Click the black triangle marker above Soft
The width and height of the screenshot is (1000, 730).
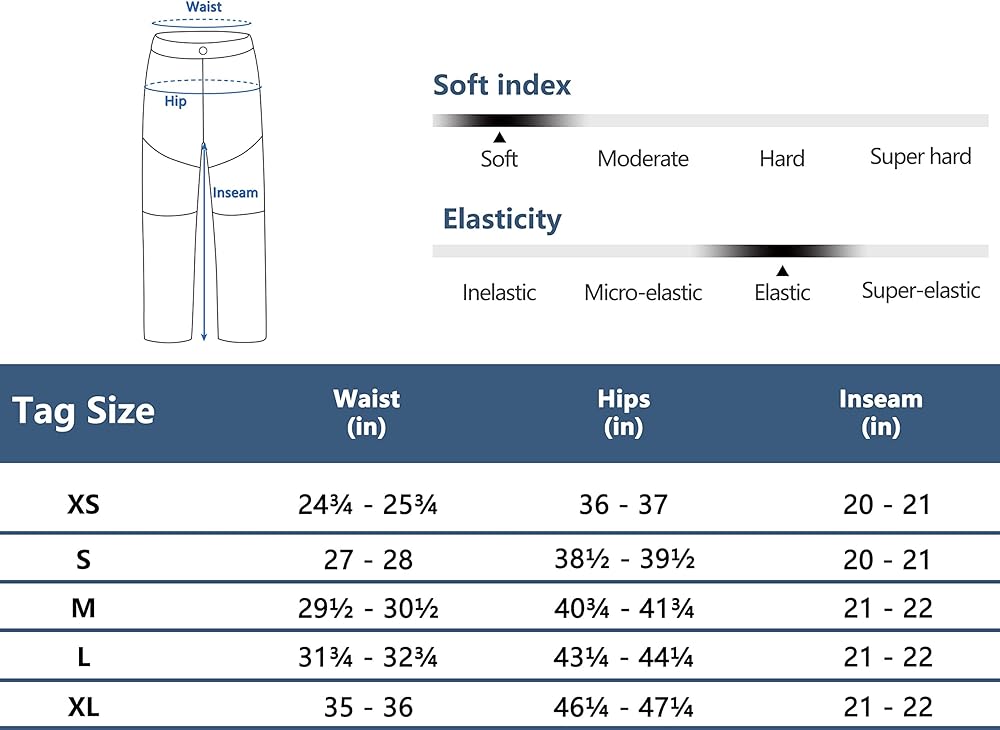coord(499,137)
